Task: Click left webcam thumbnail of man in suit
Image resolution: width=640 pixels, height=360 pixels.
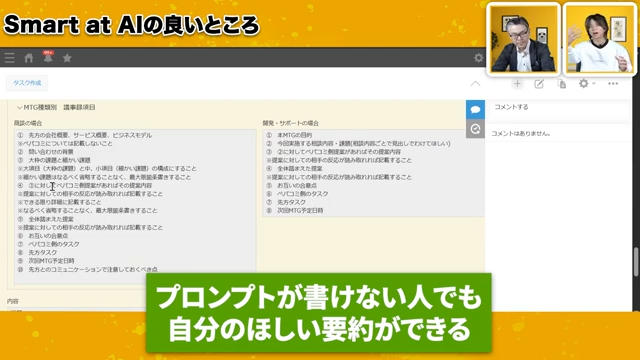Action: click(523, 39)
